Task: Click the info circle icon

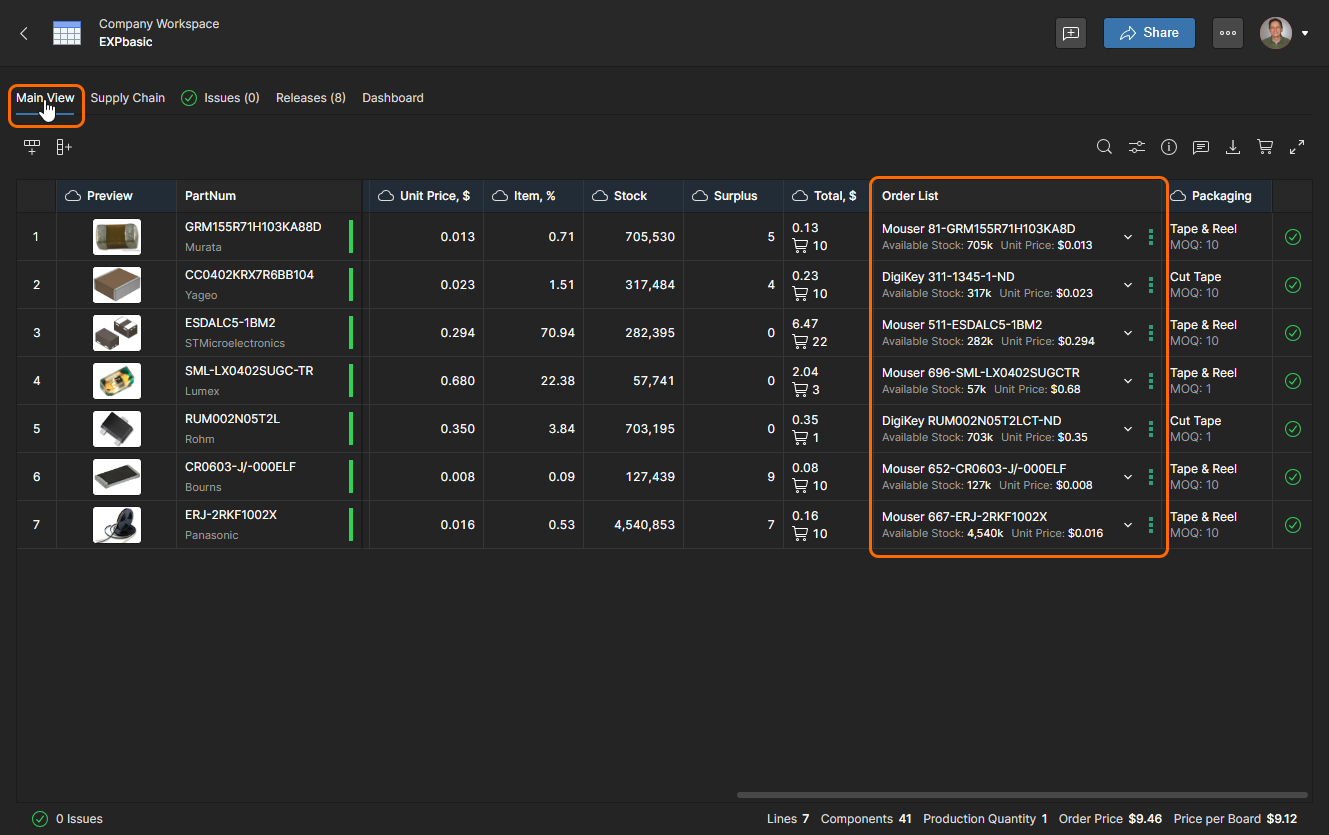Action: pos(1169,147)
